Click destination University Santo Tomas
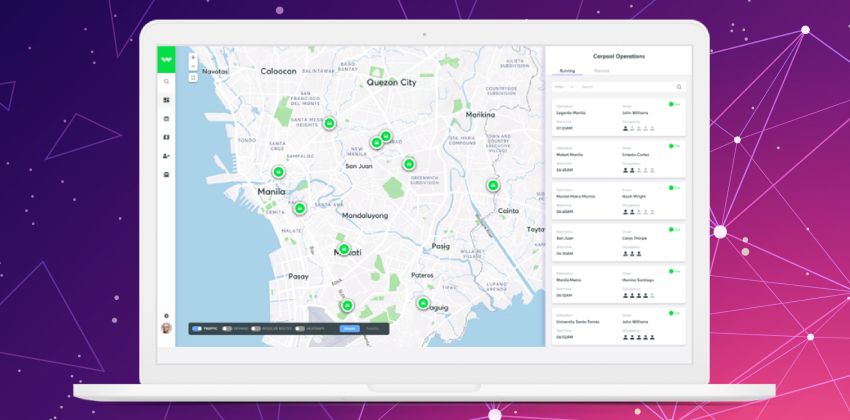This screenshot has height=420, width=850. 578,322
